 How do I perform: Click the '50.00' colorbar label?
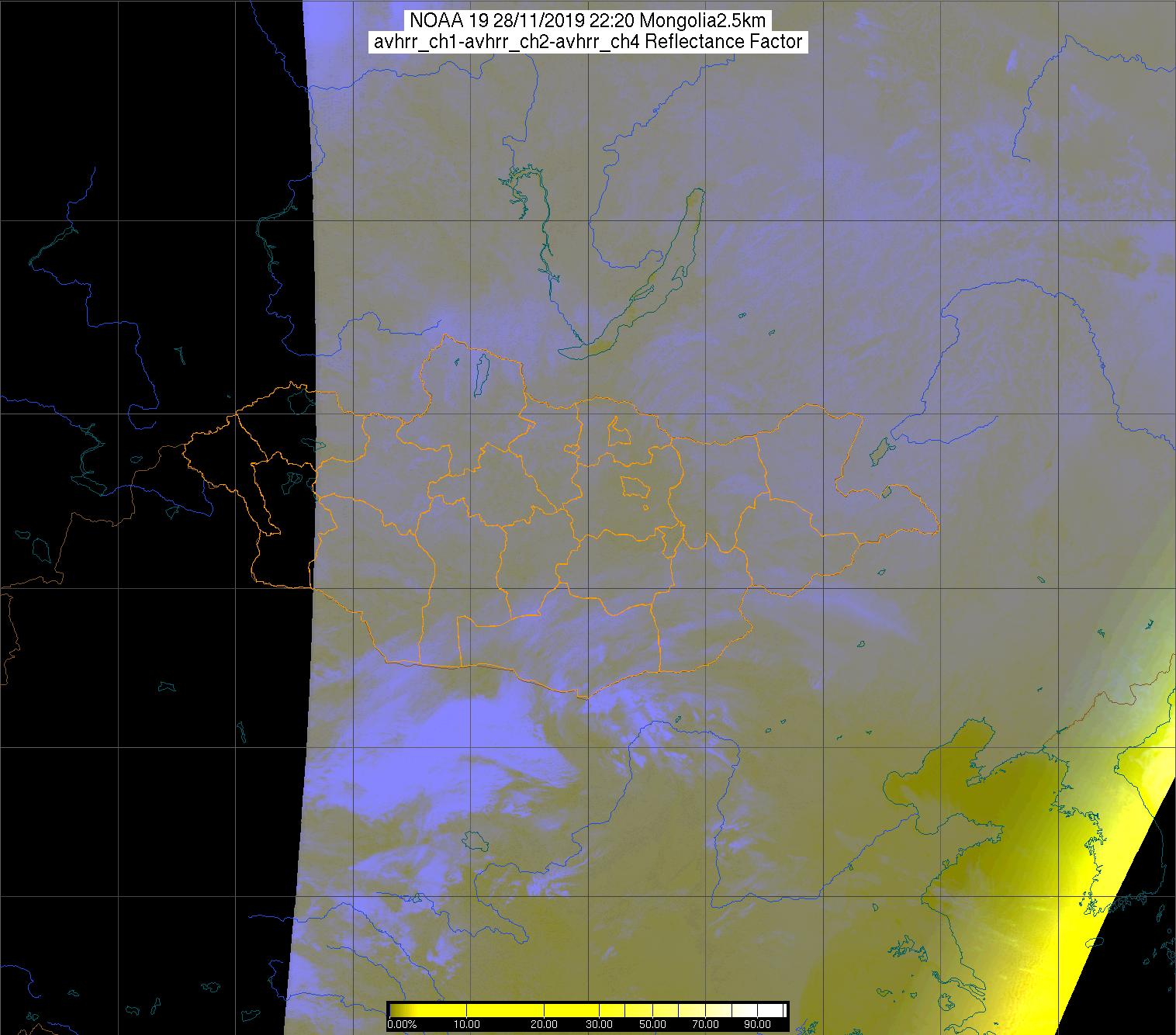tap(652, 1024)
